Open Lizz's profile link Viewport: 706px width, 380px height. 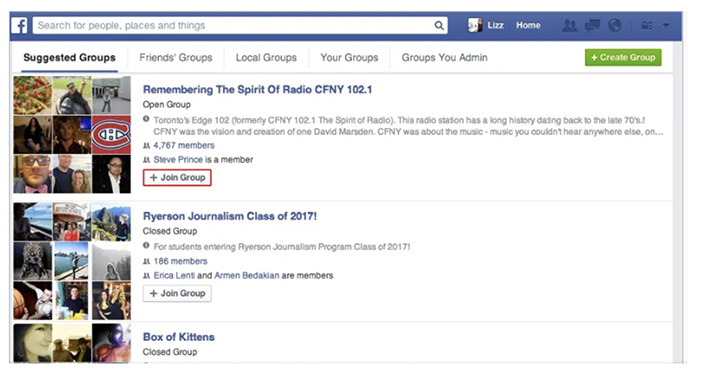pyautogui.click(x=495, y=25)
